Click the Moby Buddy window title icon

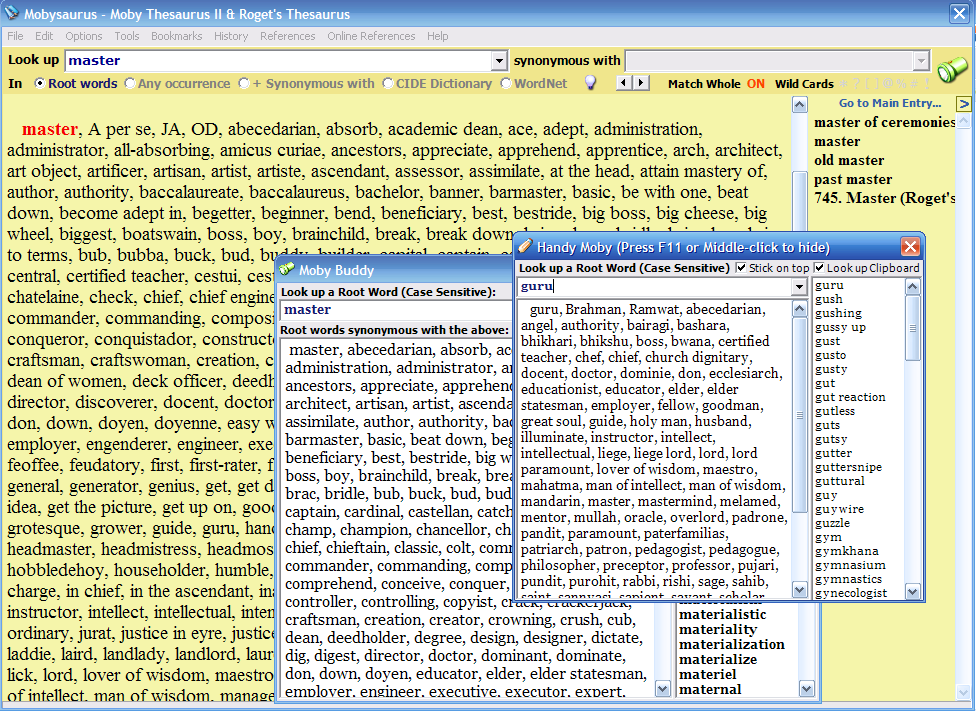coord(286,270)
